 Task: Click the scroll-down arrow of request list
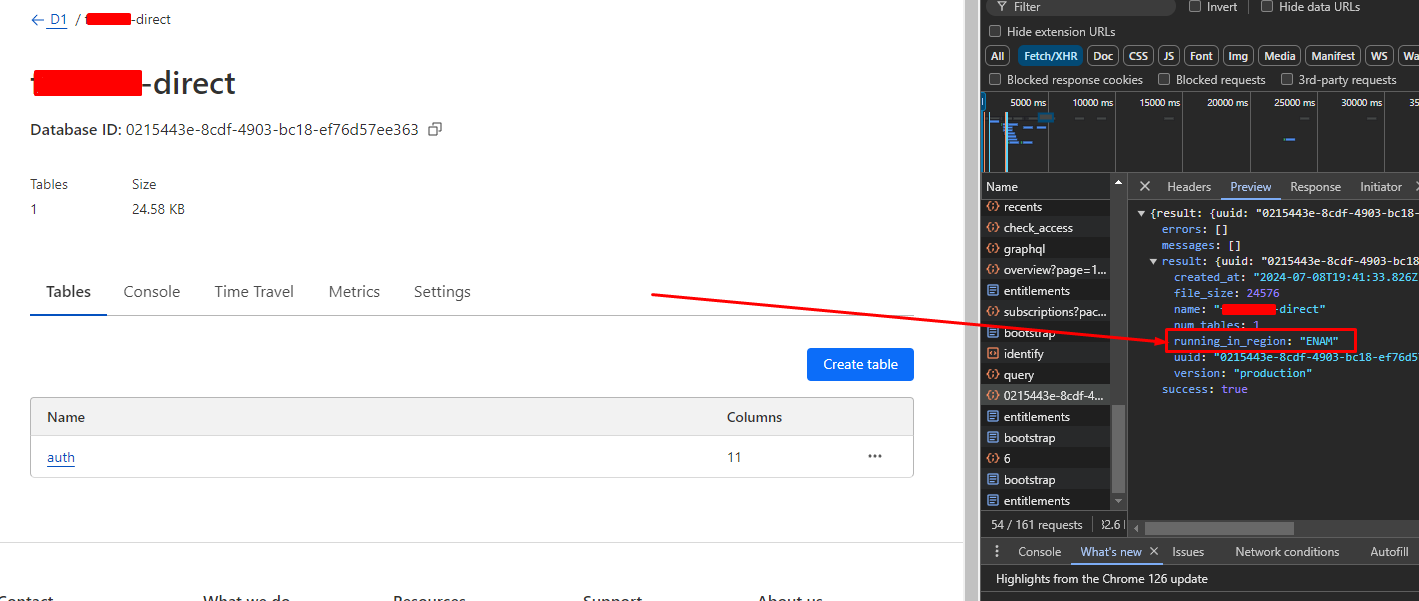[1118, 502]
